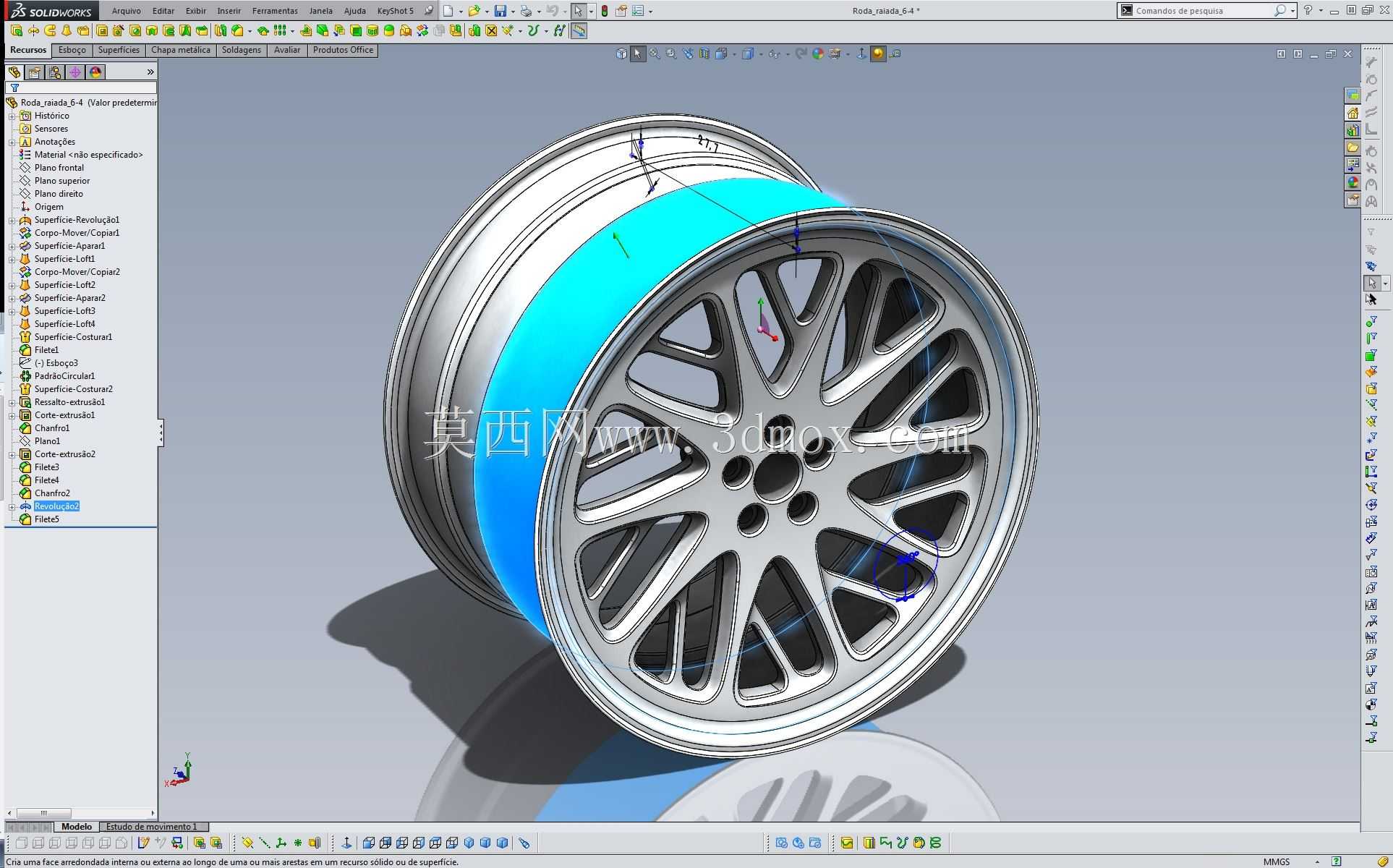Click the yellow sphere icon in Recursos toolbar
1393x868 pixels.
click(389, 30)
